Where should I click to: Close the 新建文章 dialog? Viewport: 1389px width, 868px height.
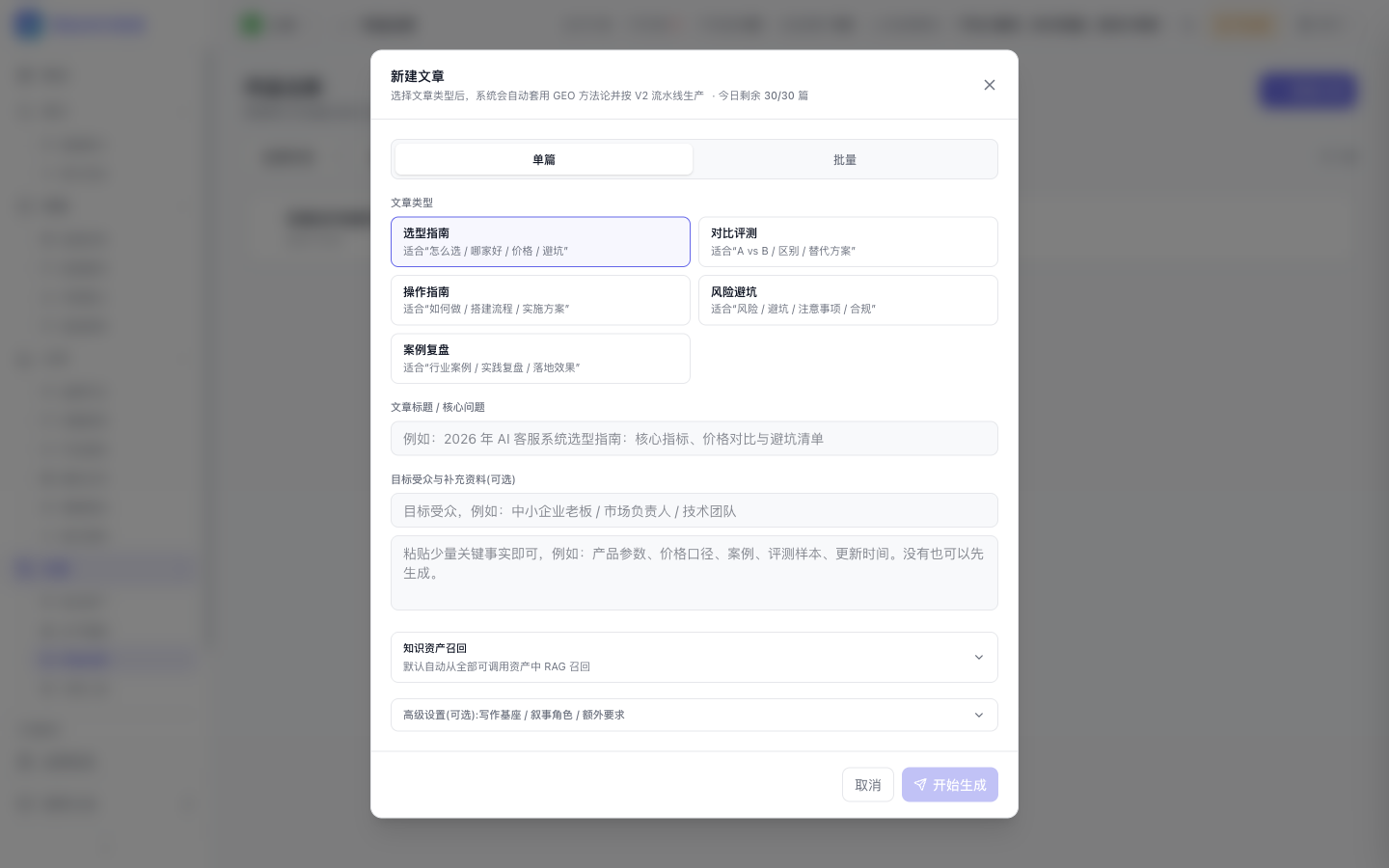pyautogui.click(x=989, y=85)
